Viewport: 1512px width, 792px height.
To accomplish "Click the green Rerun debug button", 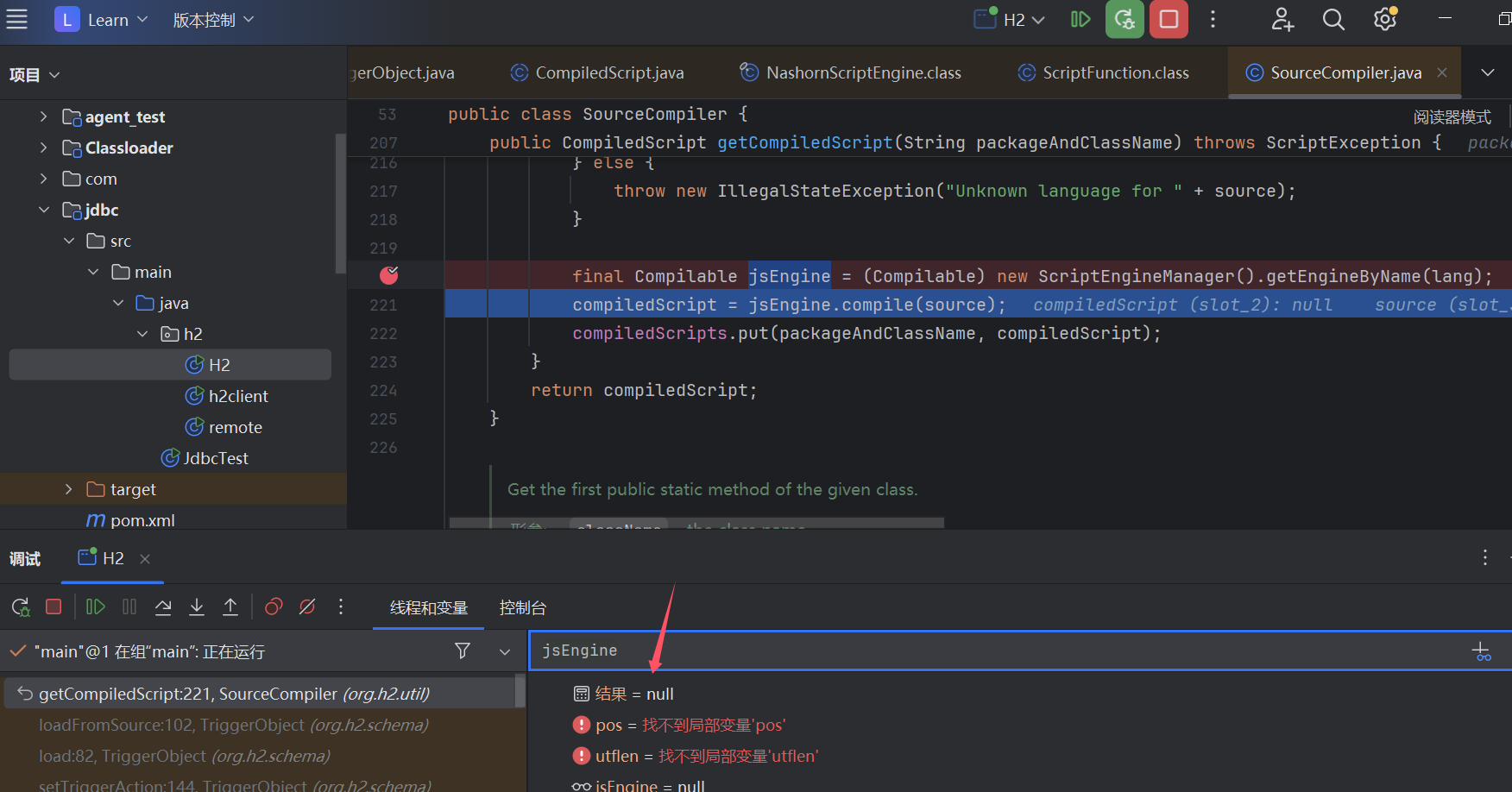I will 1125,19.
